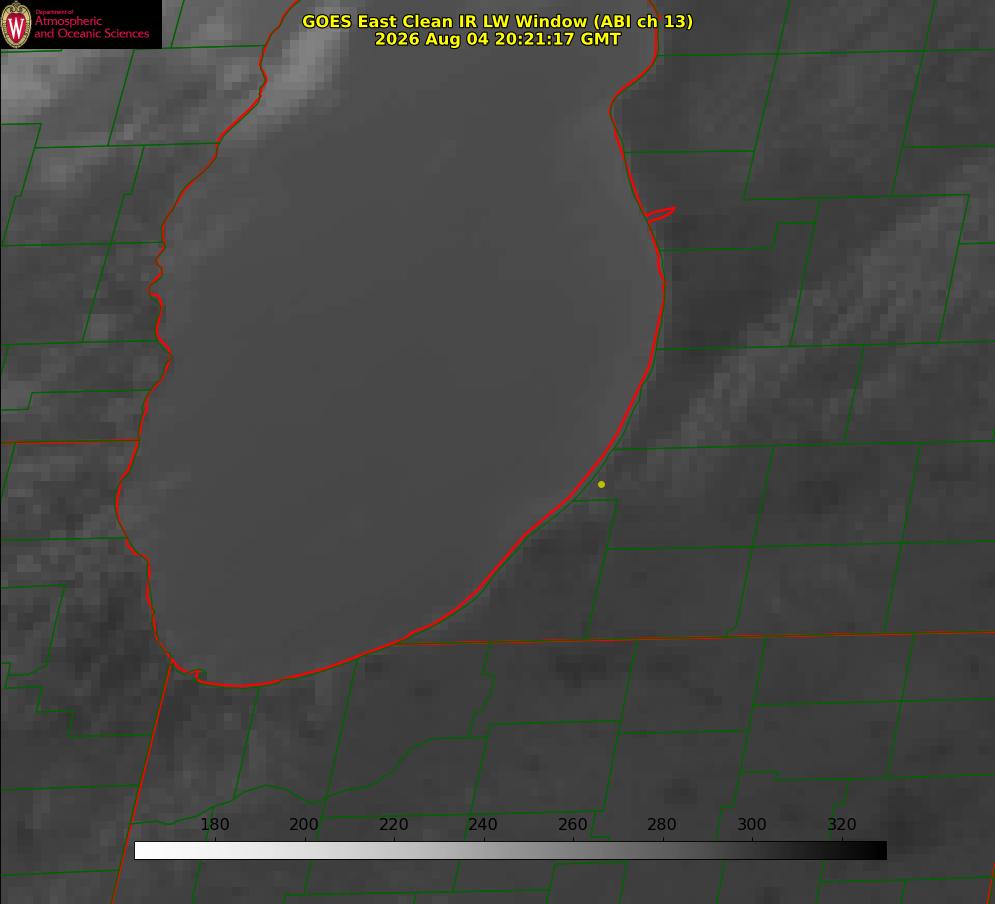
Task: Pick the 300 value on the colorbar
Action: [752, 824]
